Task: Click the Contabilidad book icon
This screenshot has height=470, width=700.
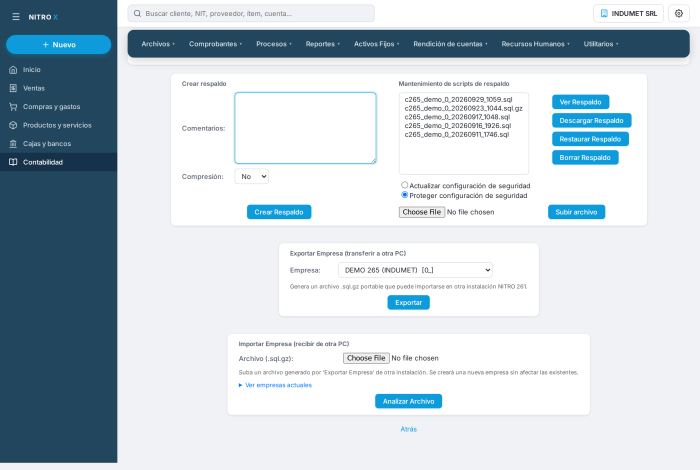Action: [13, 162]
